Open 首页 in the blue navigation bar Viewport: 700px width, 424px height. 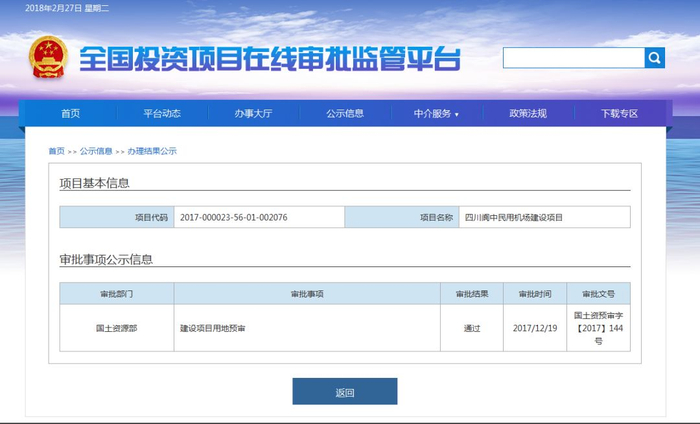(70, 114)
